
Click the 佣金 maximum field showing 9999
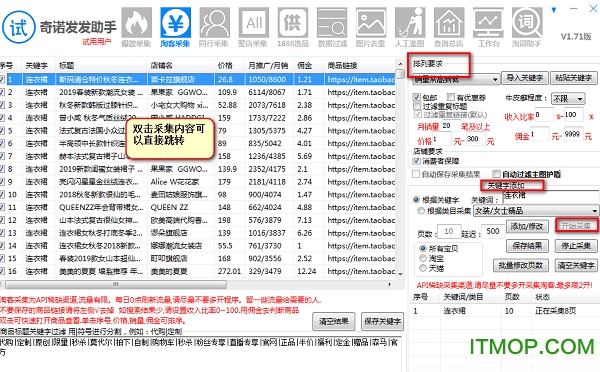click(573, 134)
